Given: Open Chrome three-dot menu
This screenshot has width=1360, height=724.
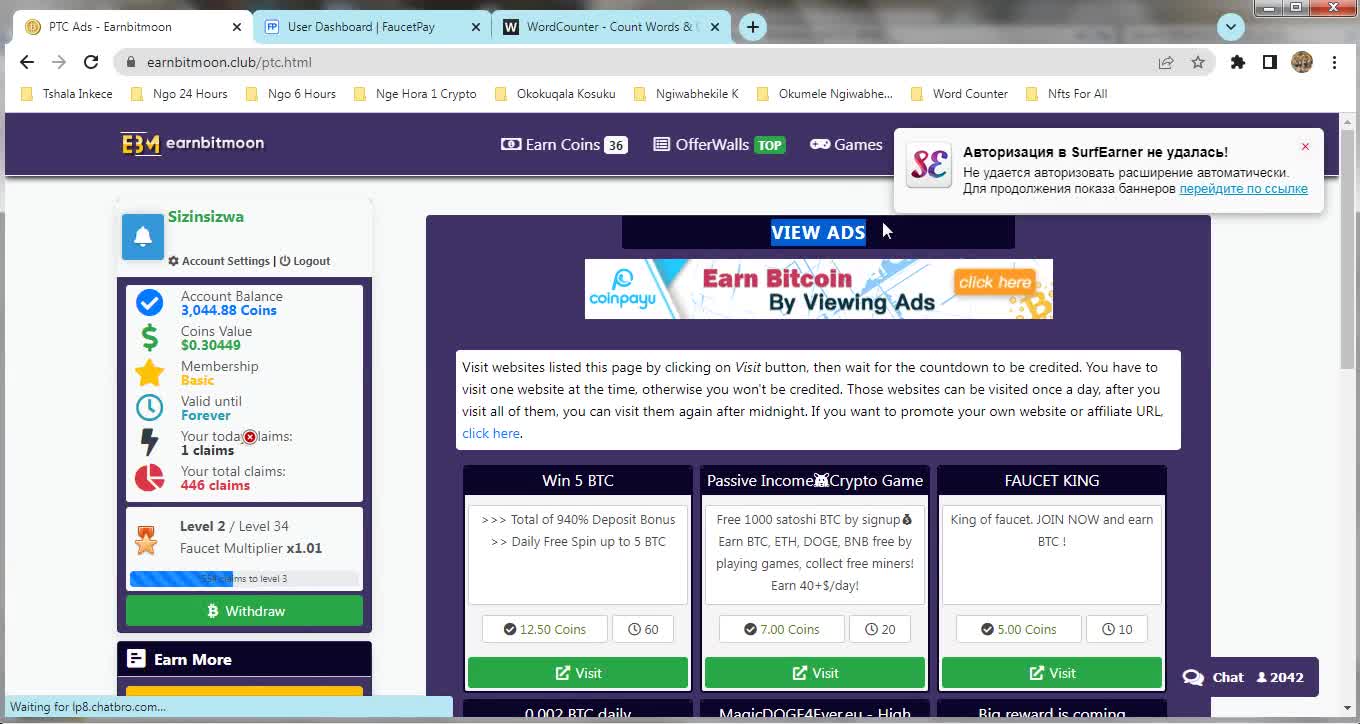Looking at the screenshot, I should pos(1334,62).
